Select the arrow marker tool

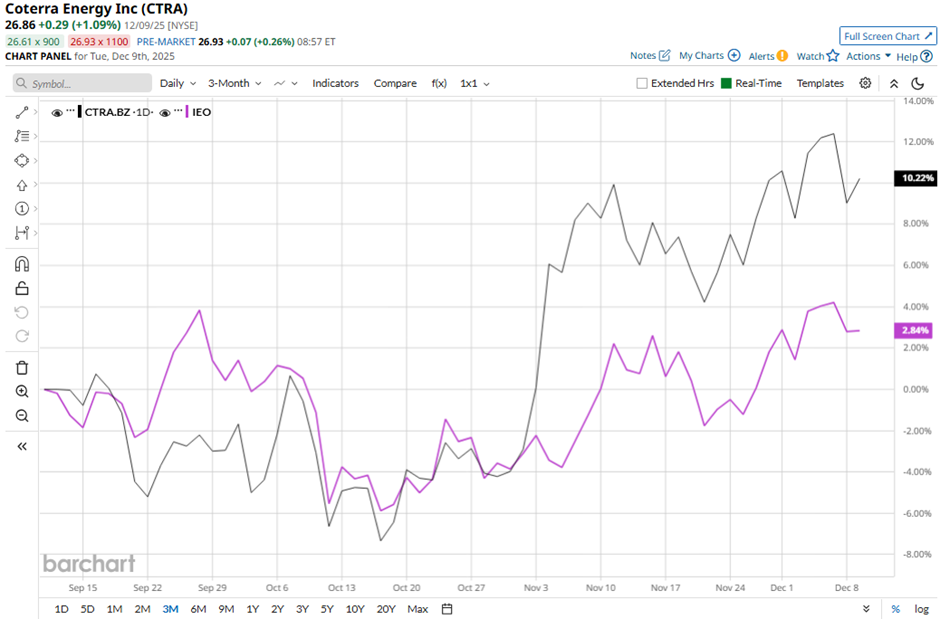pos(22,185)
